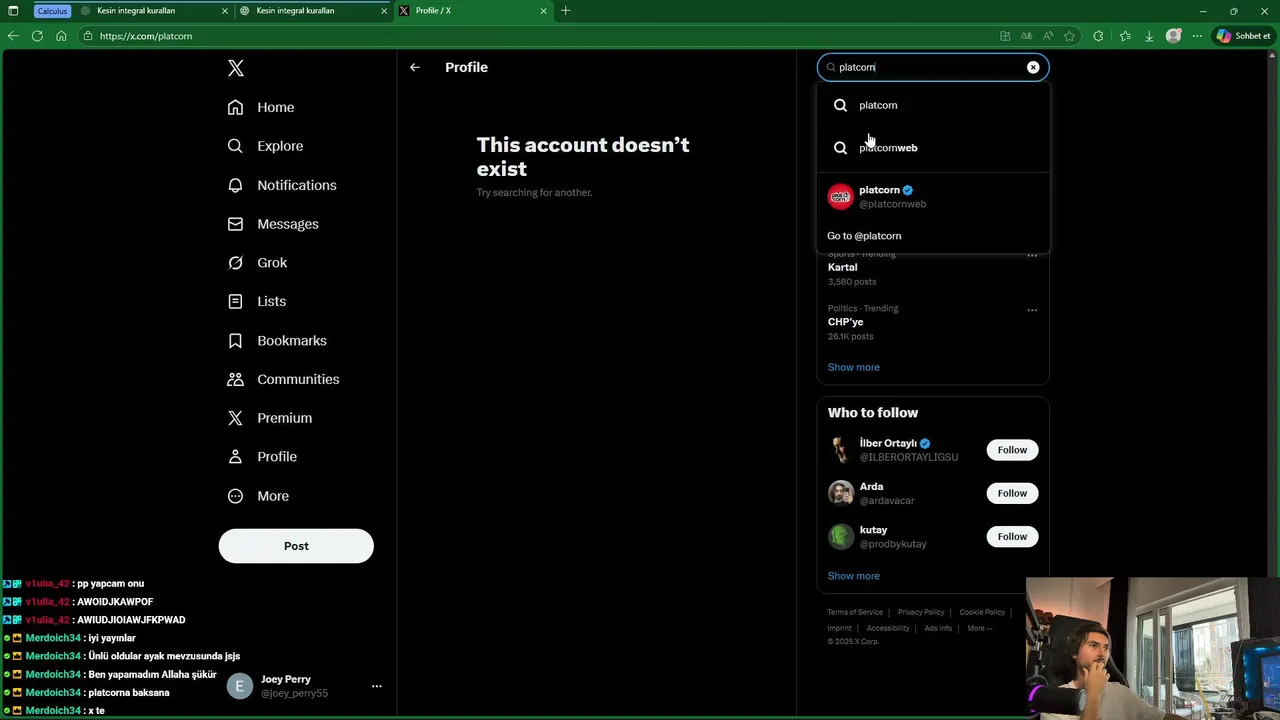The height and width of the screenshot is (720, 1280).
Task: Select the 'platcorn' search suggestion
Action: point(933,105)
